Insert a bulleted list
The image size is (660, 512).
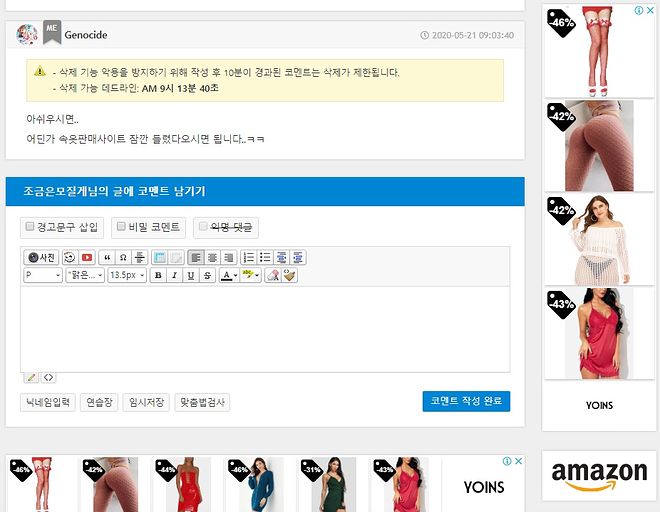[x=265, y=257]
